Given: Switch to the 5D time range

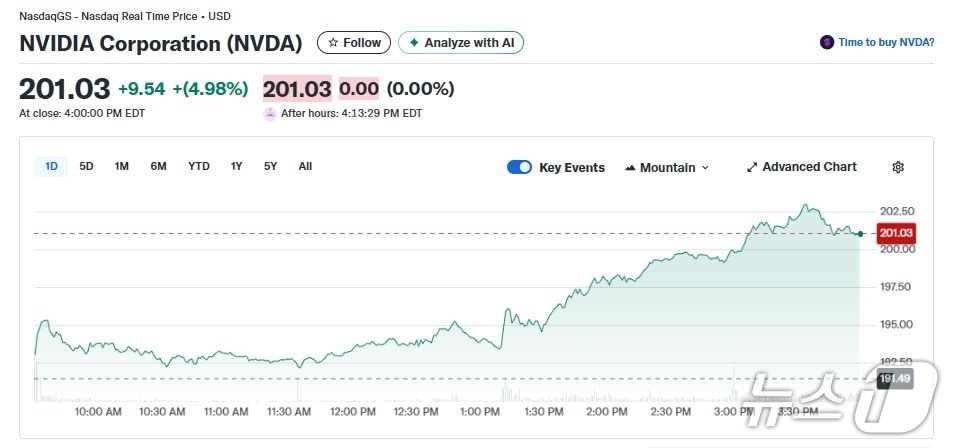Looking at the screenshot, I should (86, 166).
